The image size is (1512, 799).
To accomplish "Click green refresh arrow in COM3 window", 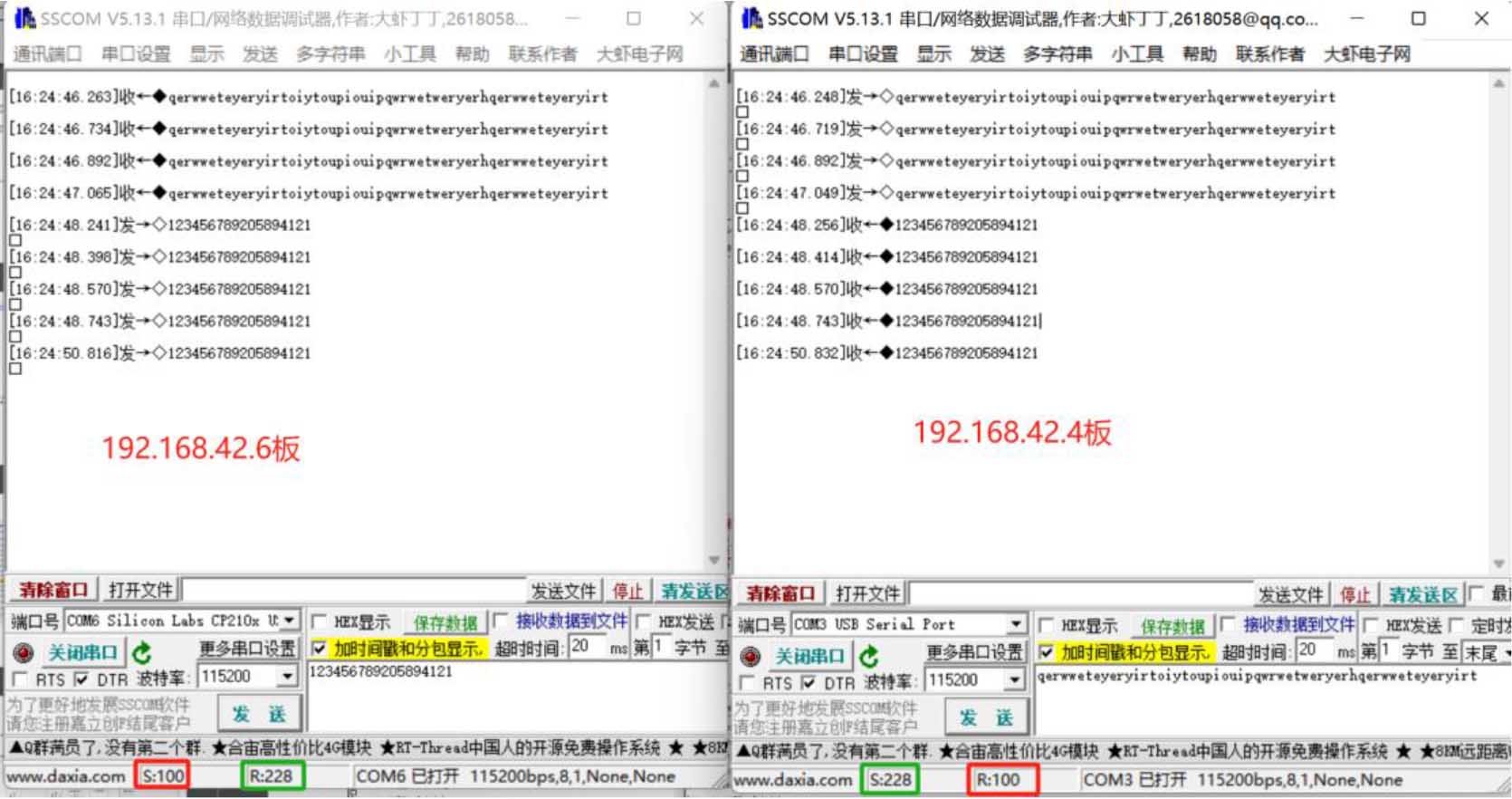I will coord(869,656).
